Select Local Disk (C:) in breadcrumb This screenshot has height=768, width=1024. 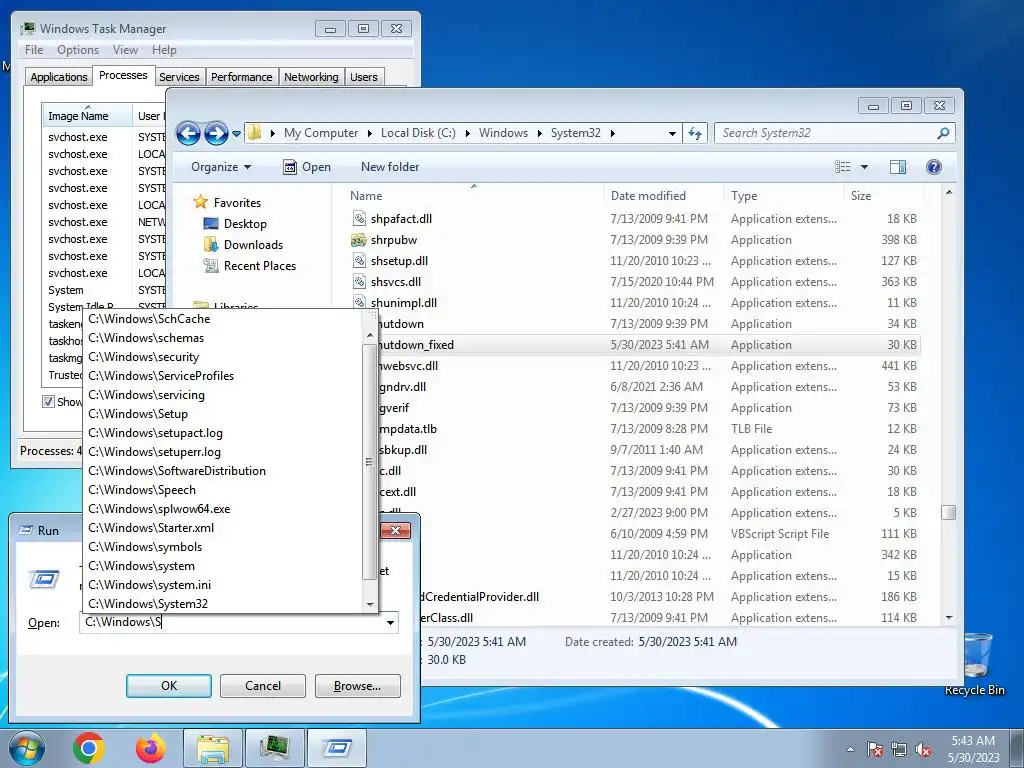(418, 133)
